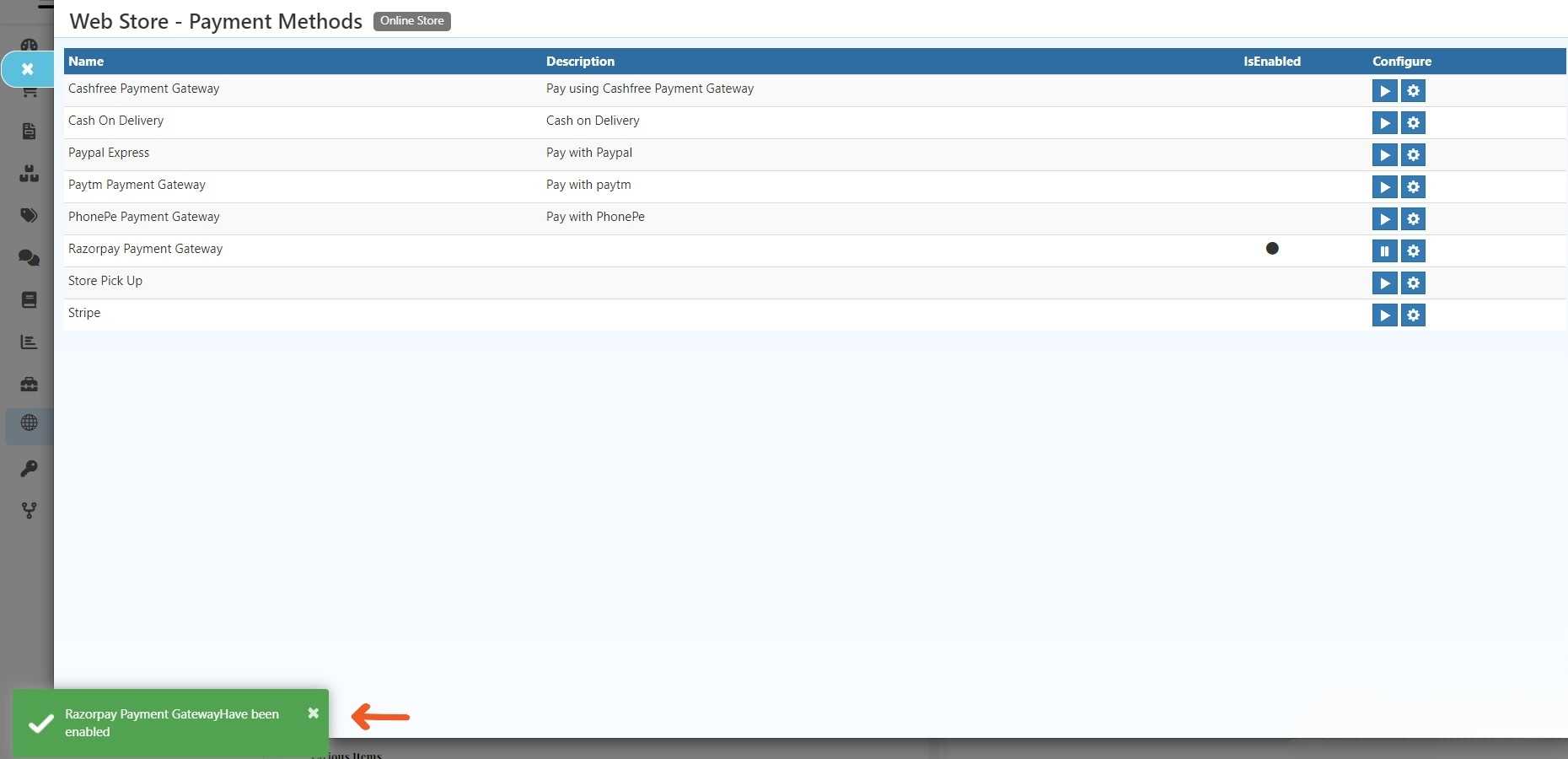Click the globe web store sidebar icon
The image size is (1568, 759).
pyautogui.click(x=30, y=423)
